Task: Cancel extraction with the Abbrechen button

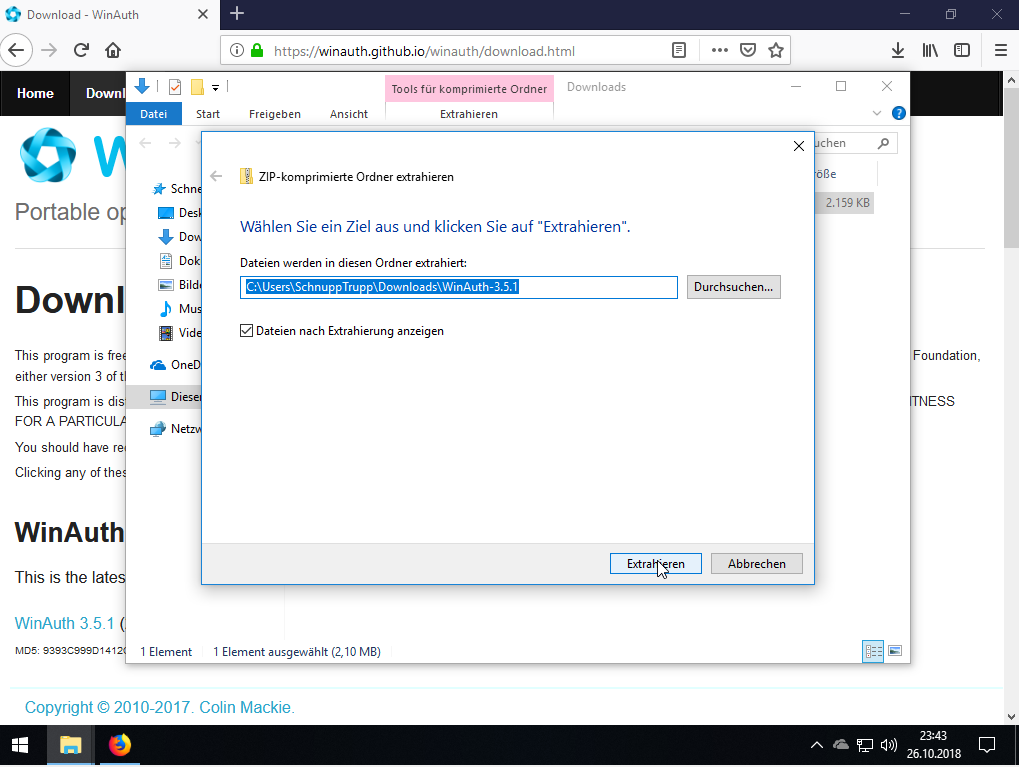Action: pos(756,564)
